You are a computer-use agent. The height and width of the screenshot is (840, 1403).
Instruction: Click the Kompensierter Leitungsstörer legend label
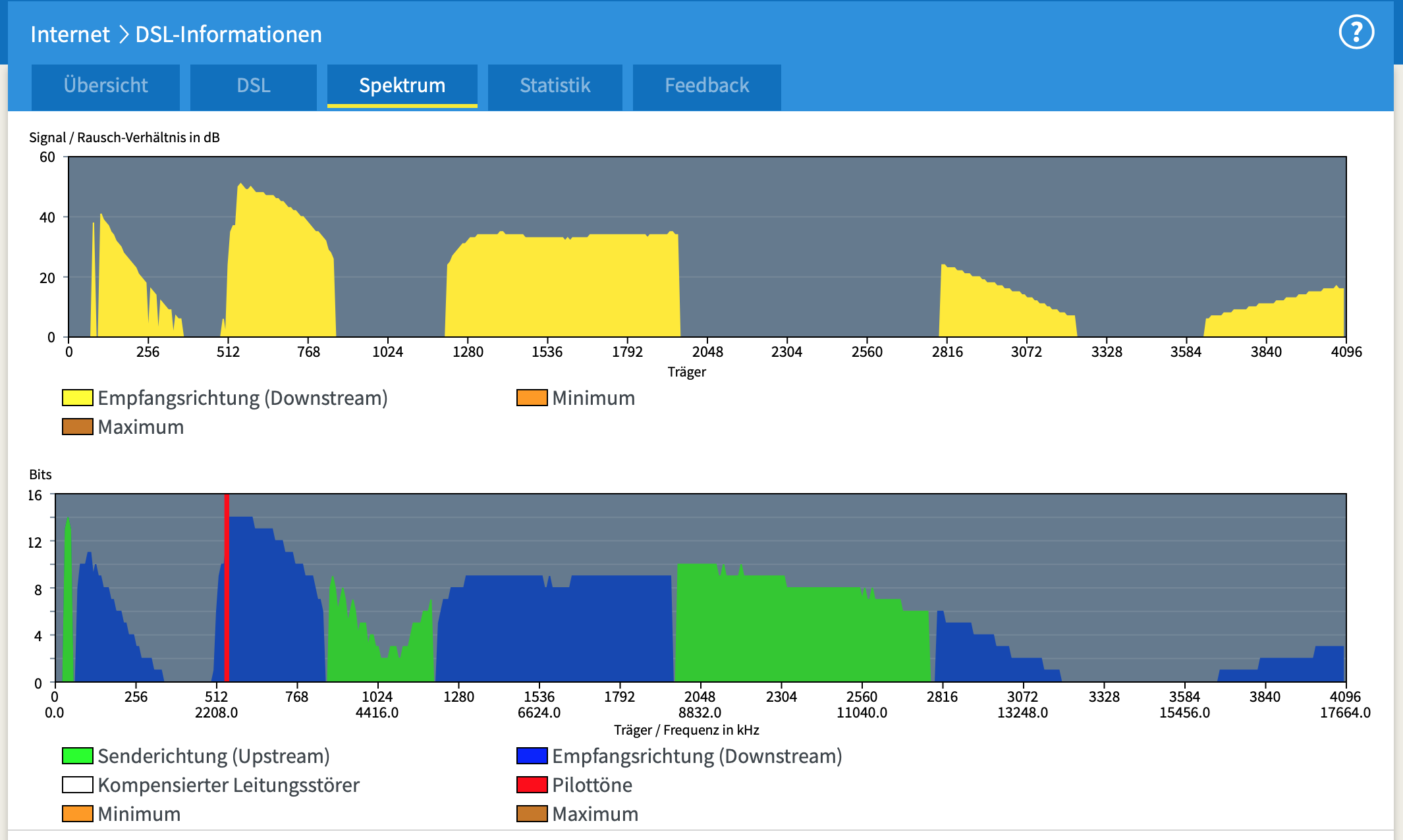coord(229,785)
